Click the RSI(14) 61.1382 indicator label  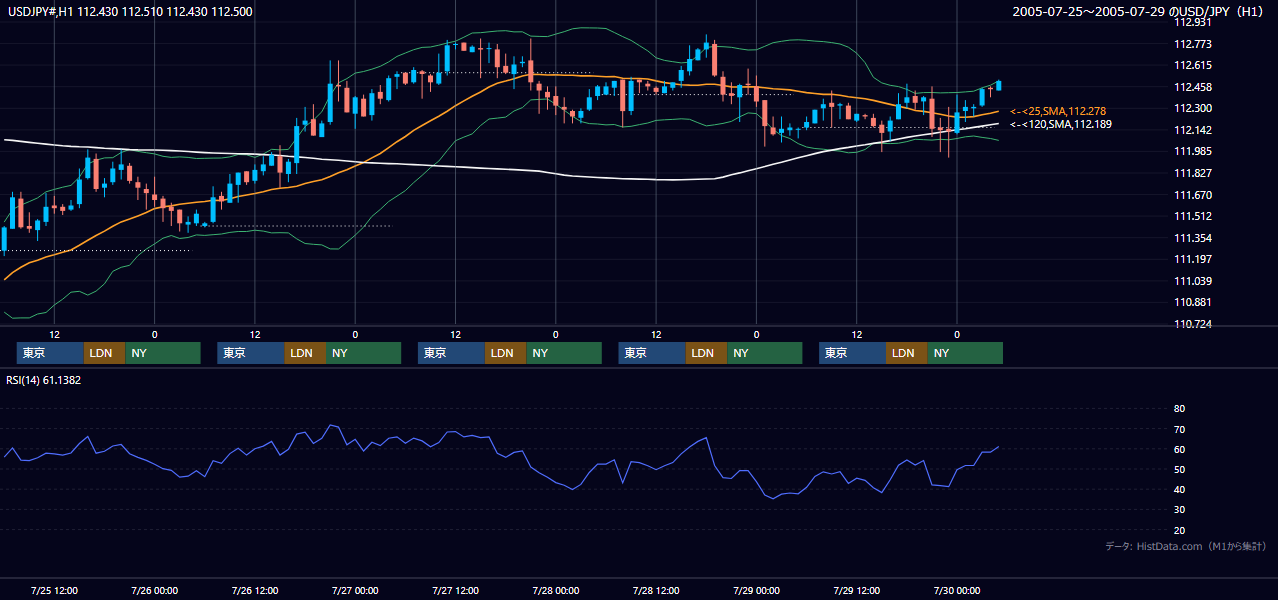44,380
